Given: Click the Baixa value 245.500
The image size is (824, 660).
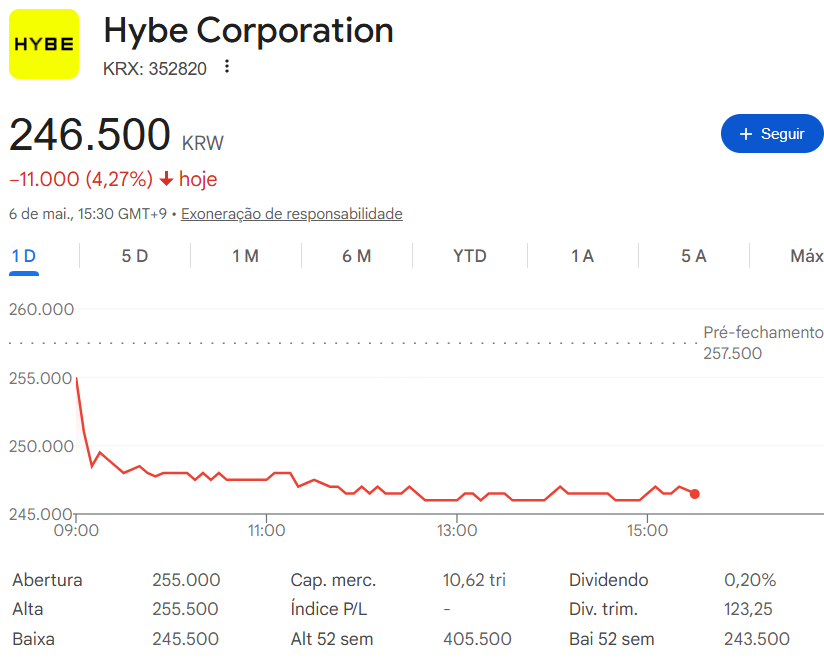Looking at the screenshot, I should pyautogui.click(x=186, y=639).
